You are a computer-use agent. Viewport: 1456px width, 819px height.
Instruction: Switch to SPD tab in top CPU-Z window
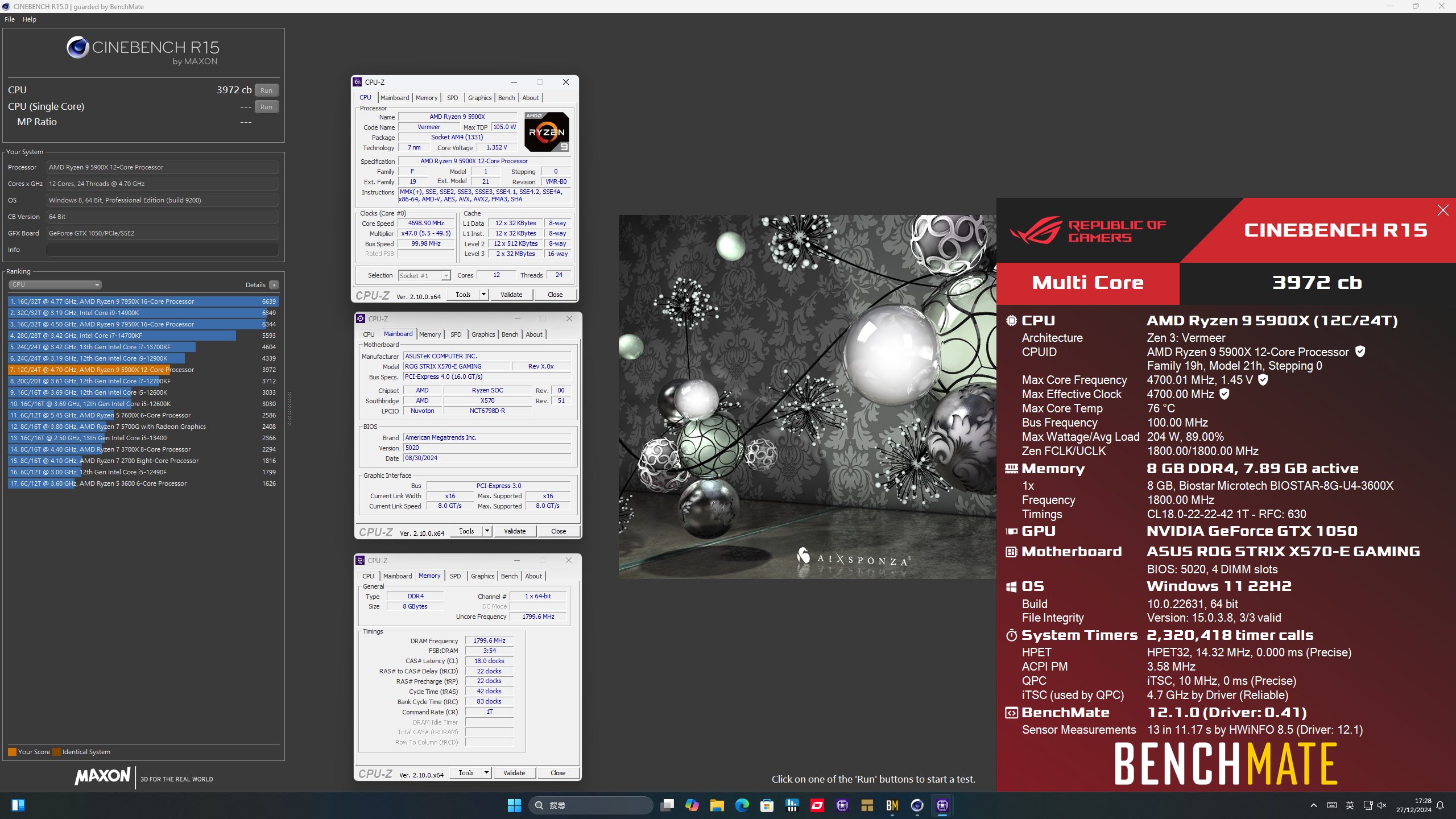452,98
